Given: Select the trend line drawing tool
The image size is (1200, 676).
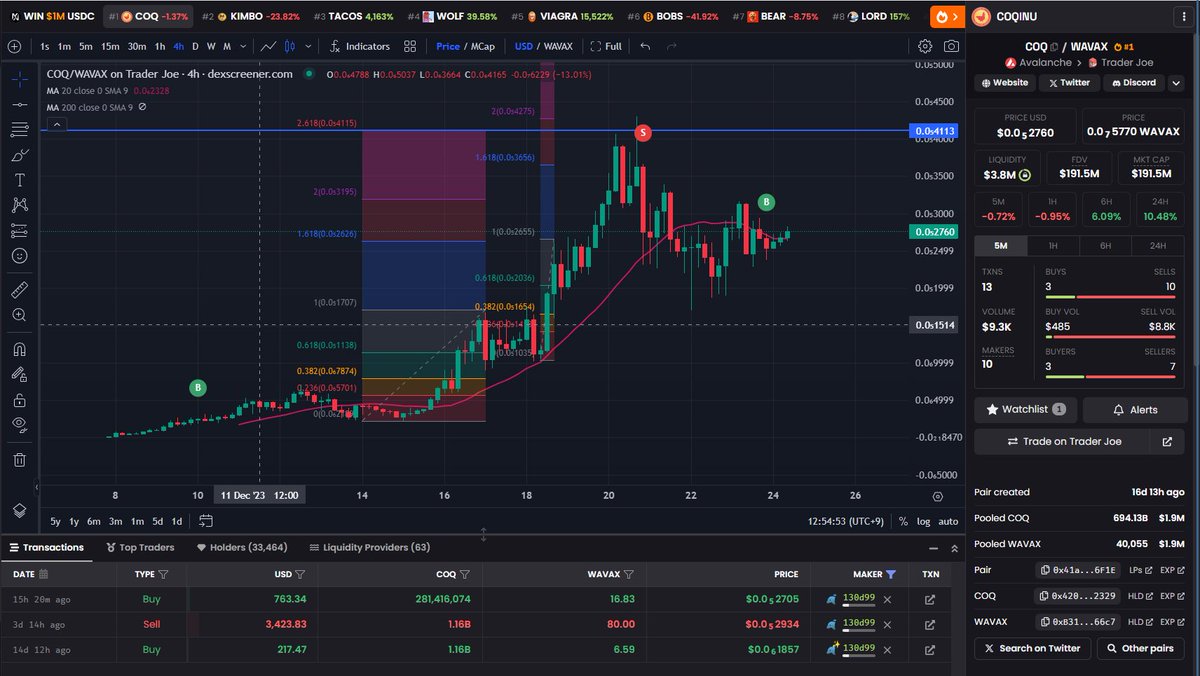Looking at the screenshot, I should [19, 104].
